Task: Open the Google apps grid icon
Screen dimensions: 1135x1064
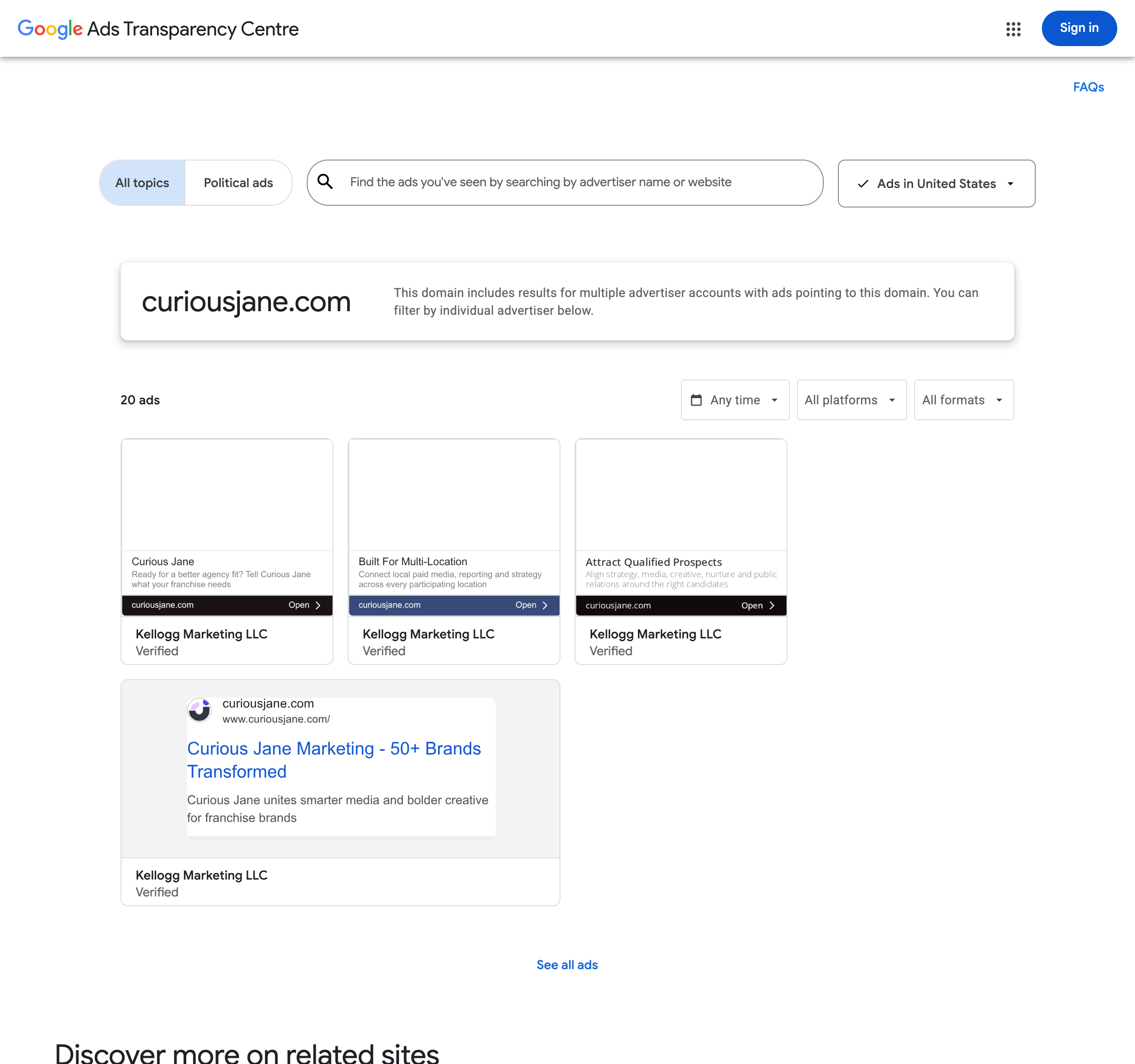Action: click(x=1013, y=29)
